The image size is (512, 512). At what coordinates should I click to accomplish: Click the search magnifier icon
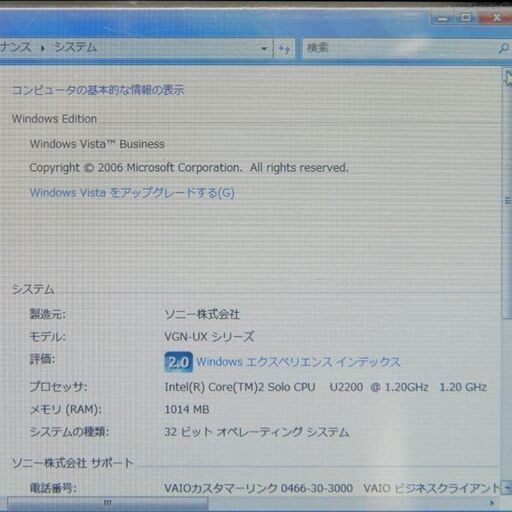click(x=503, y=49)
